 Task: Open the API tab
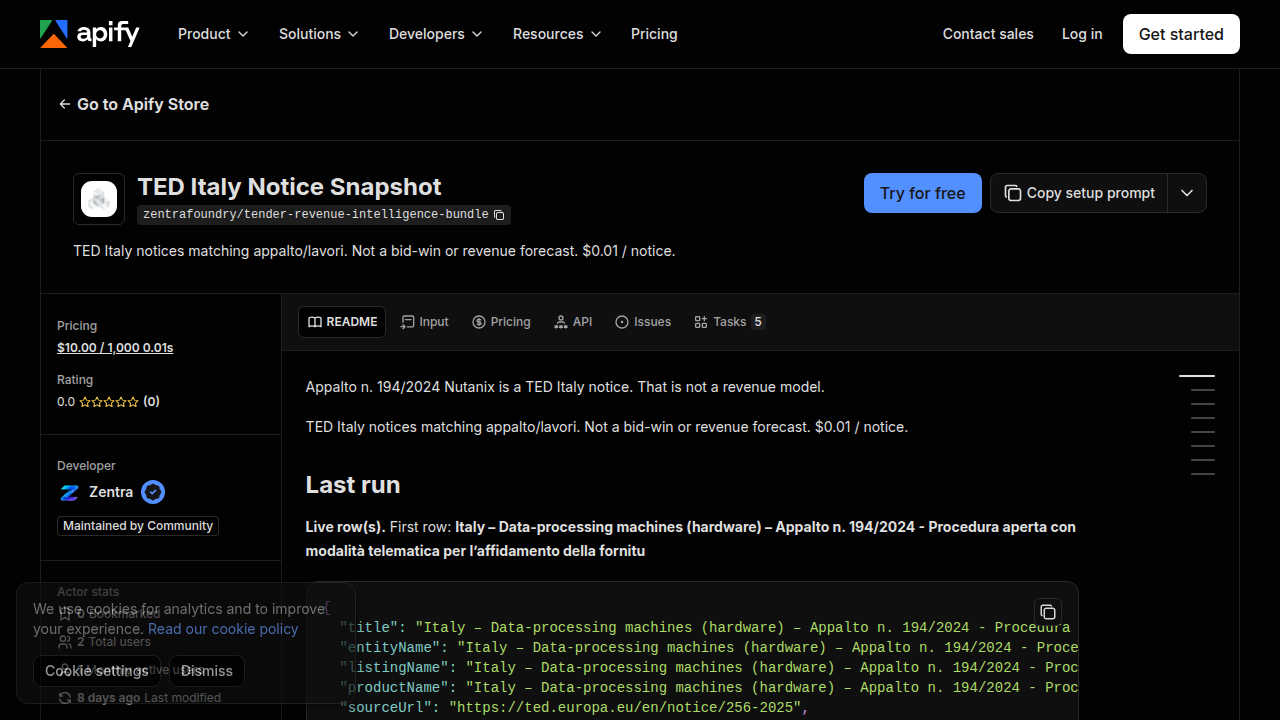574,322
